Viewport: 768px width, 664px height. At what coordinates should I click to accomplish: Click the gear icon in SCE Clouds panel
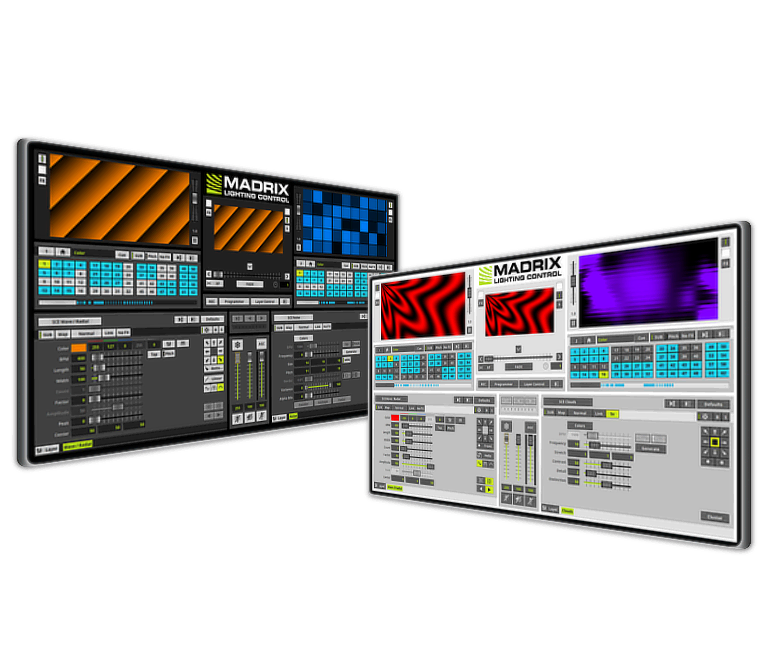[x=706, y=415]
